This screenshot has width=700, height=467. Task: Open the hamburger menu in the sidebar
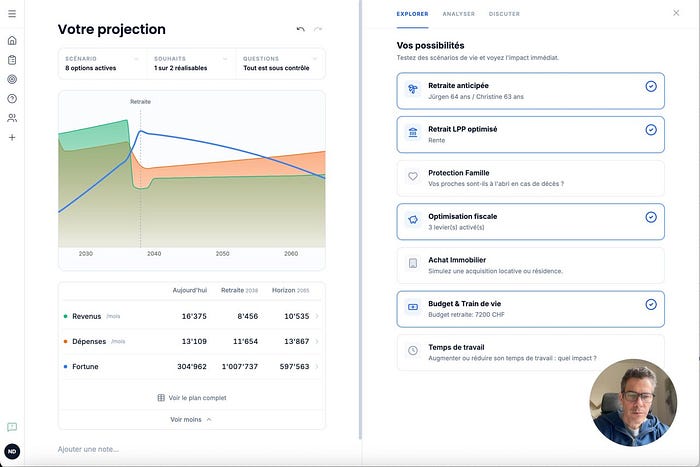pyautogui.click(x=12, y=13)
